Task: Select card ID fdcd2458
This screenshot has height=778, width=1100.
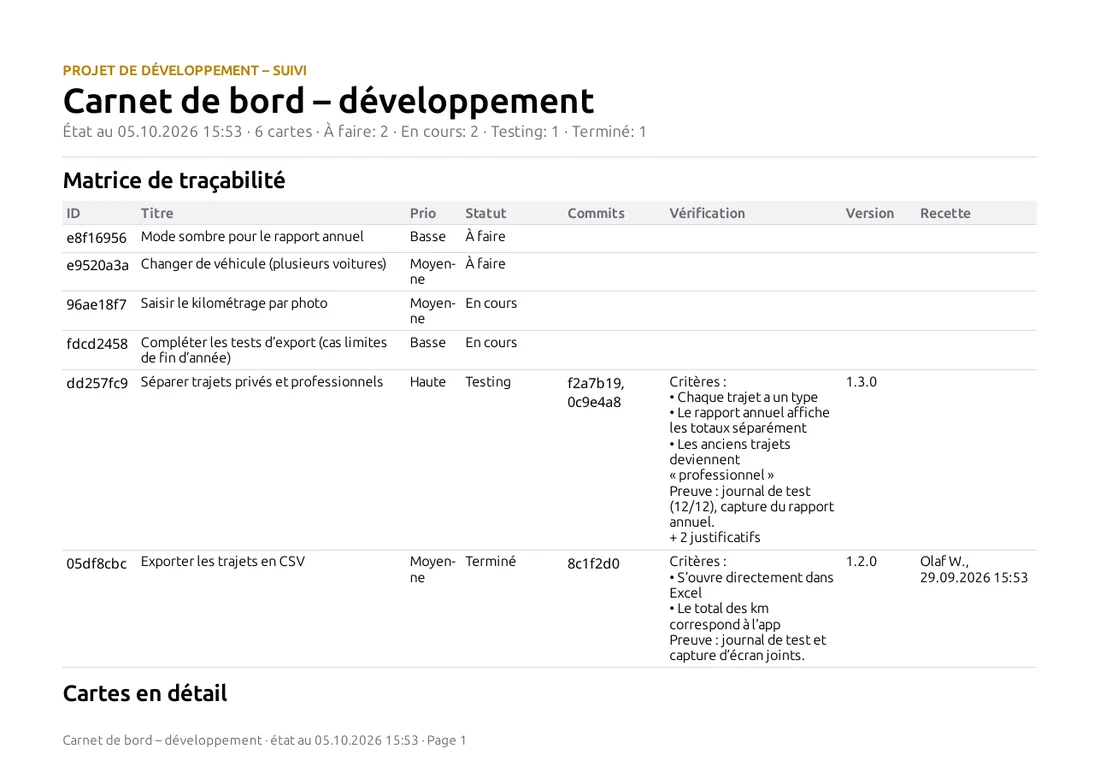Action: point(98,344)
